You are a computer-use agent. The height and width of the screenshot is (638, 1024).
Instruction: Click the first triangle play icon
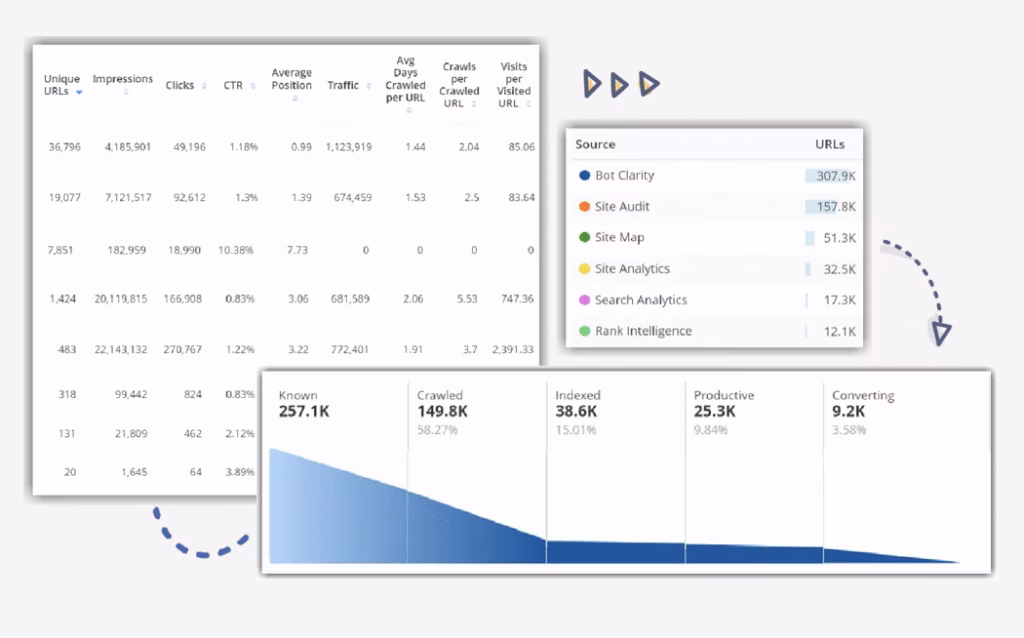tap(593, 85)
